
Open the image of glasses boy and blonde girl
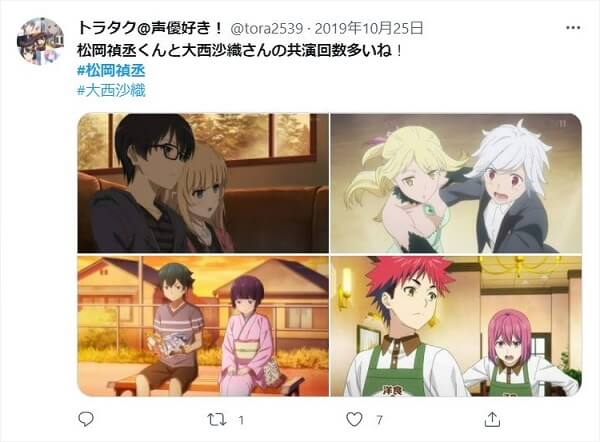pos(203,183)
